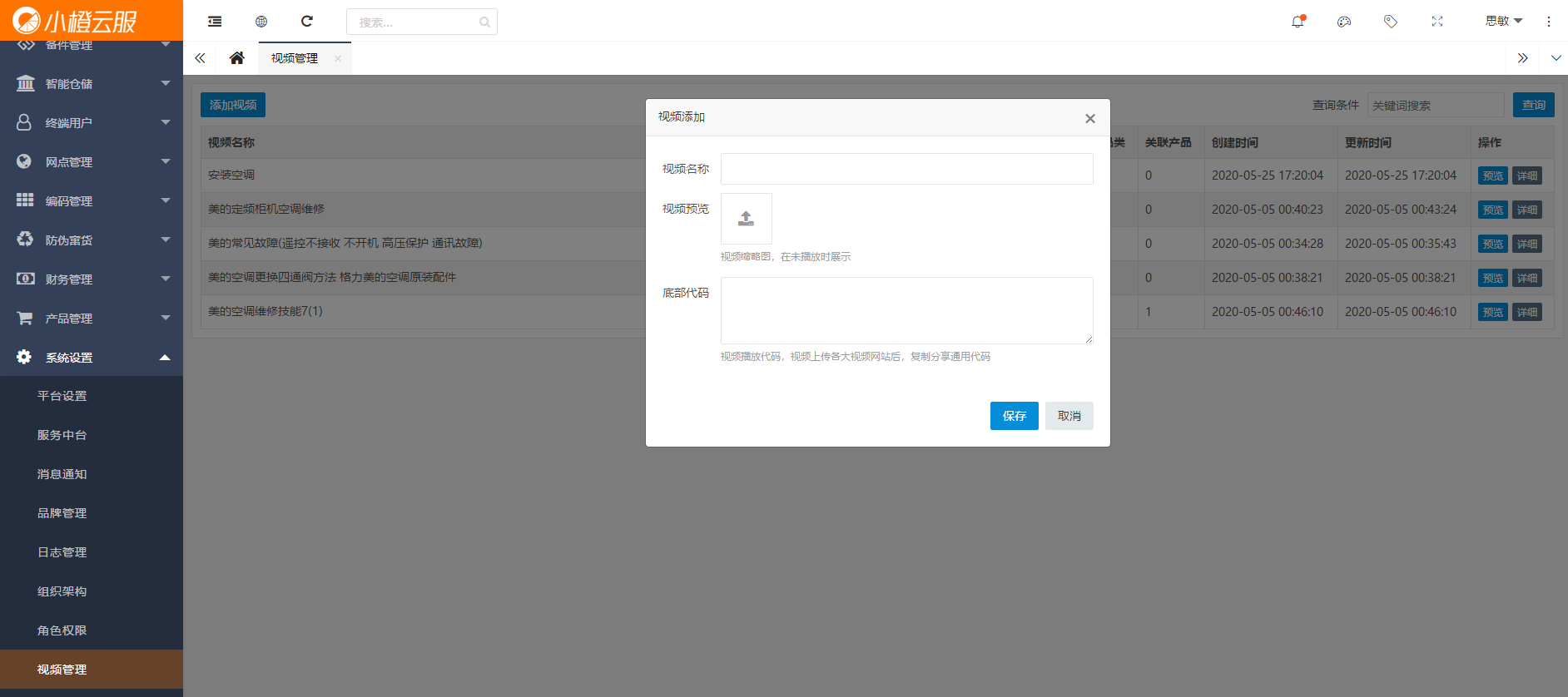Screen dimensions: 1568x697
Task: Click the 系统设置 gear icon
Action: click(24, 357)
